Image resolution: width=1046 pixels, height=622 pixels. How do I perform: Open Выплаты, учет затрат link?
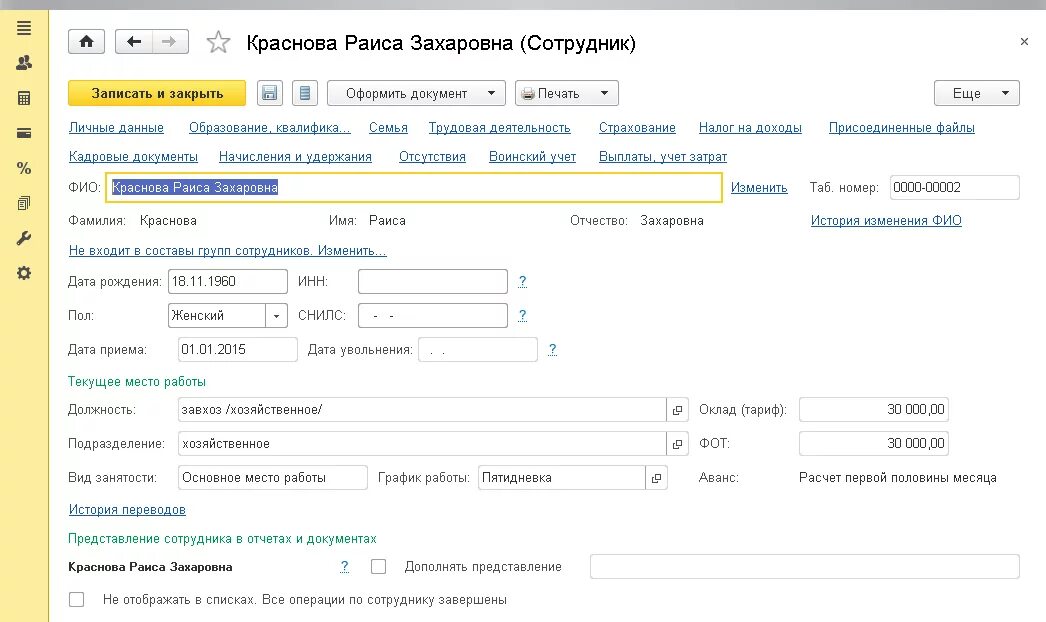click(663, 156)
